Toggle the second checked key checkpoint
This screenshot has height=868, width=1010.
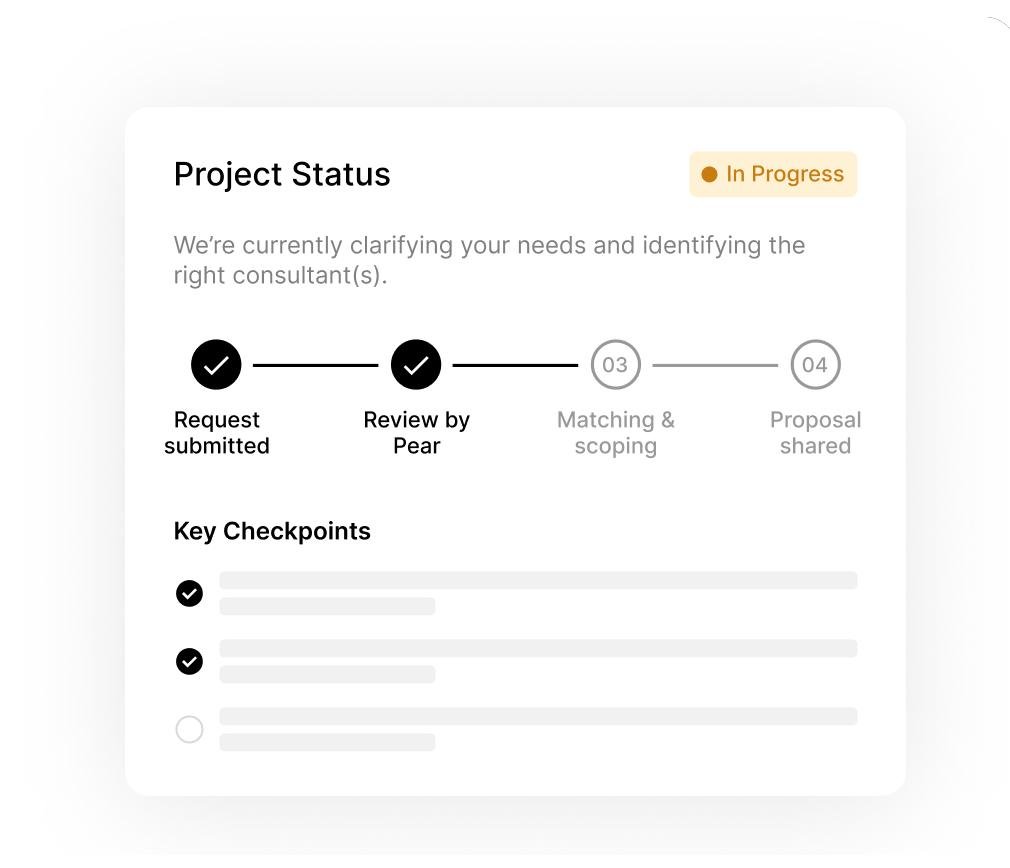click(x=189, y=662)
